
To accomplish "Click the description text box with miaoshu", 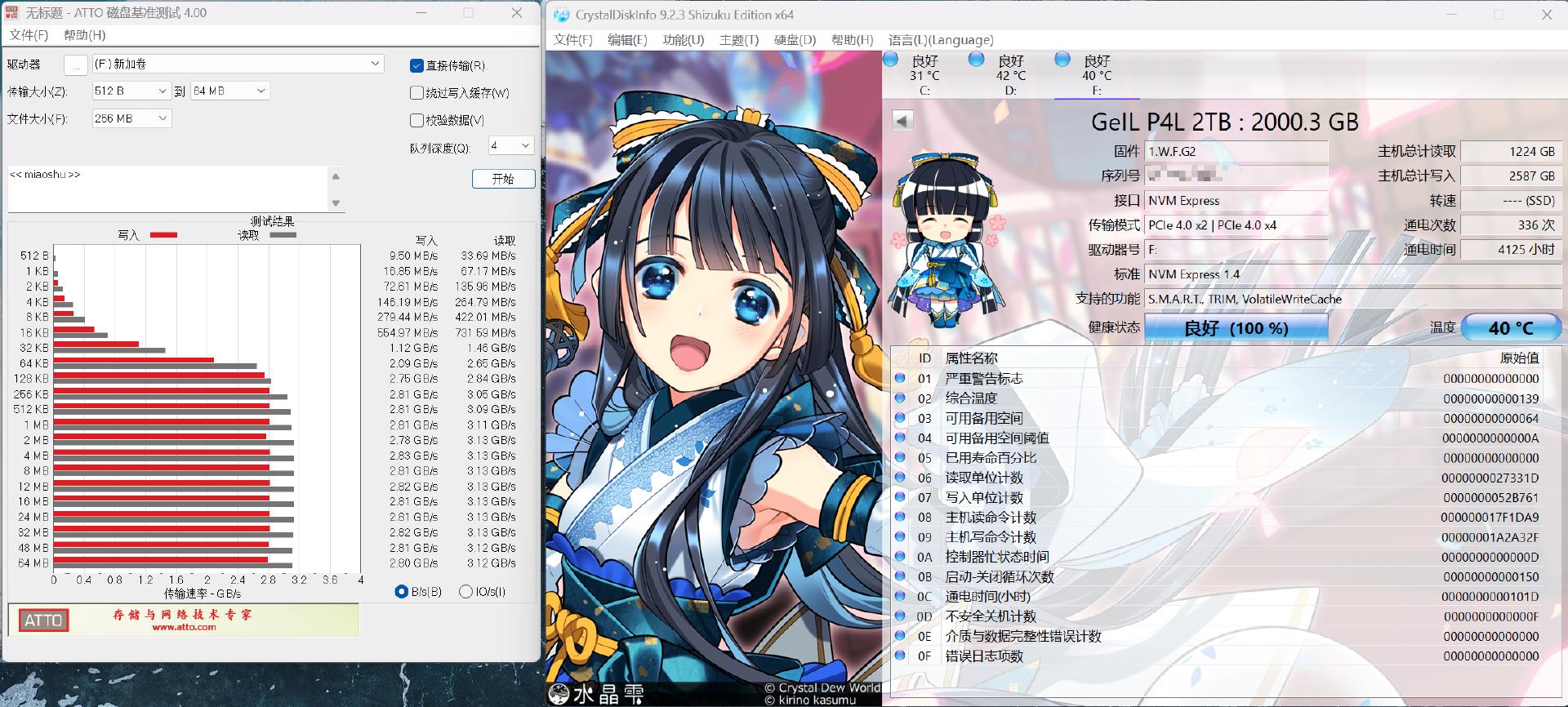I will click(x=168, y=189).
